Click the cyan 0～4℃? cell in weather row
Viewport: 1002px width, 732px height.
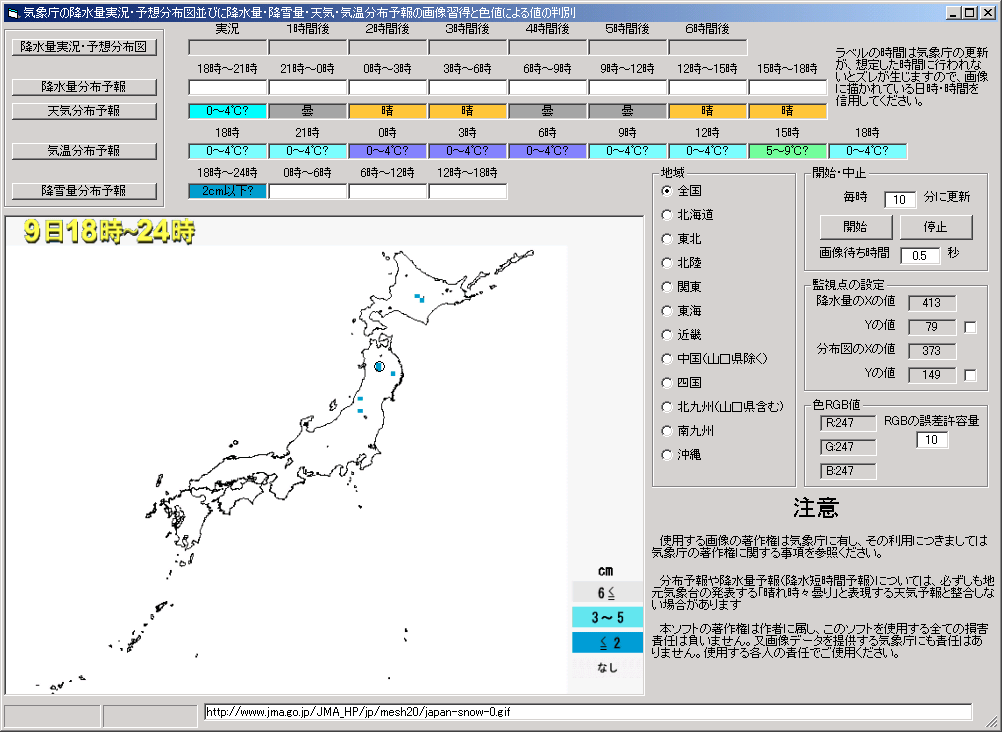227,111
